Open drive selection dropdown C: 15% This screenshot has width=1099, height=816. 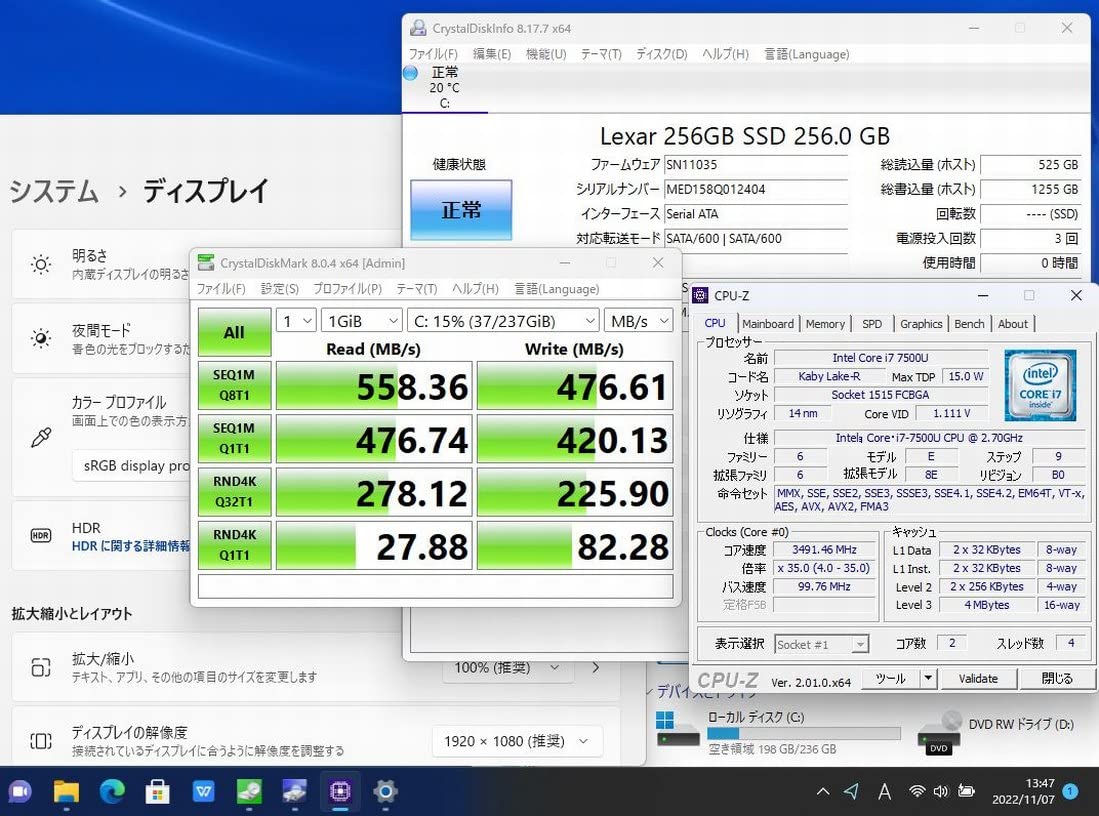pos(503,321)
